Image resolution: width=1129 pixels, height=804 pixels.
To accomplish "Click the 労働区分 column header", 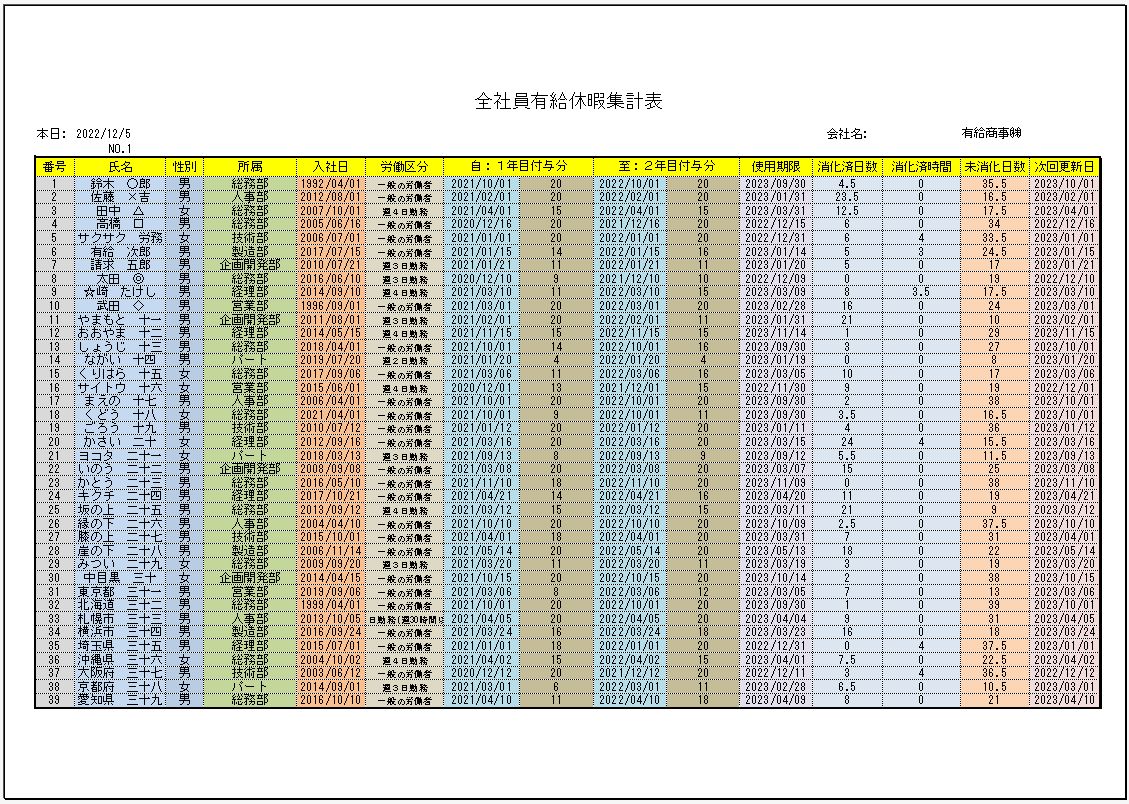I will [405, 166].
